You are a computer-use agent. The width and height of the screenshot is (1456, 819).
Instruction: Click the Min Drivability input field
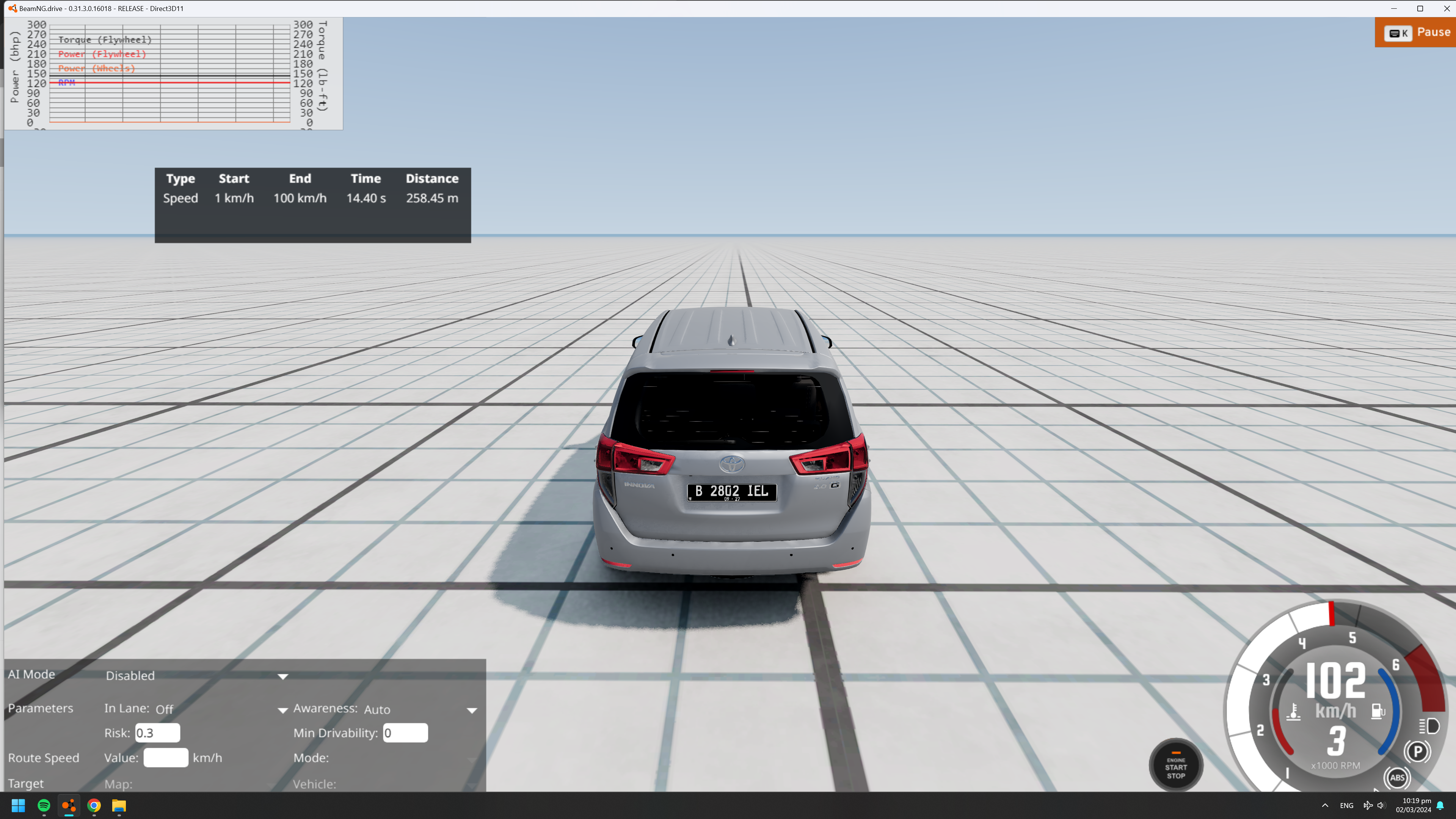click(x=405, y=733)
